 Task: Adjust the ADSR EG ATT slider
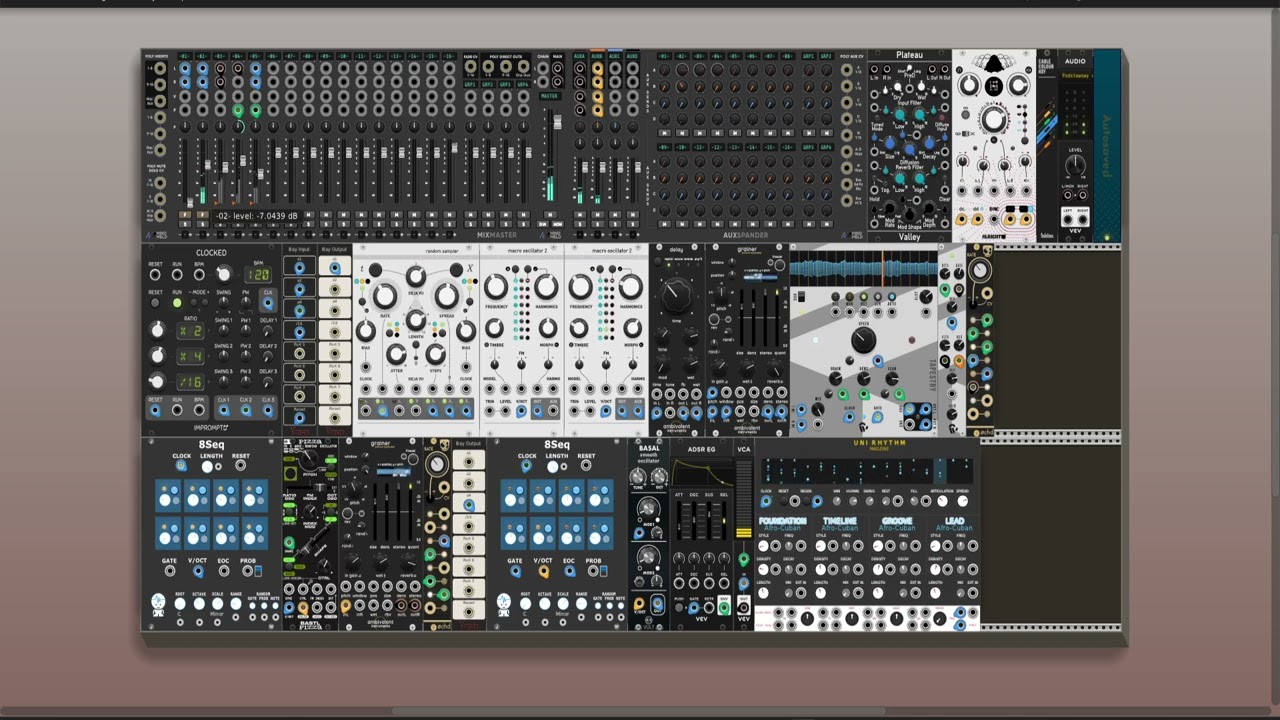tap(680, 523)
